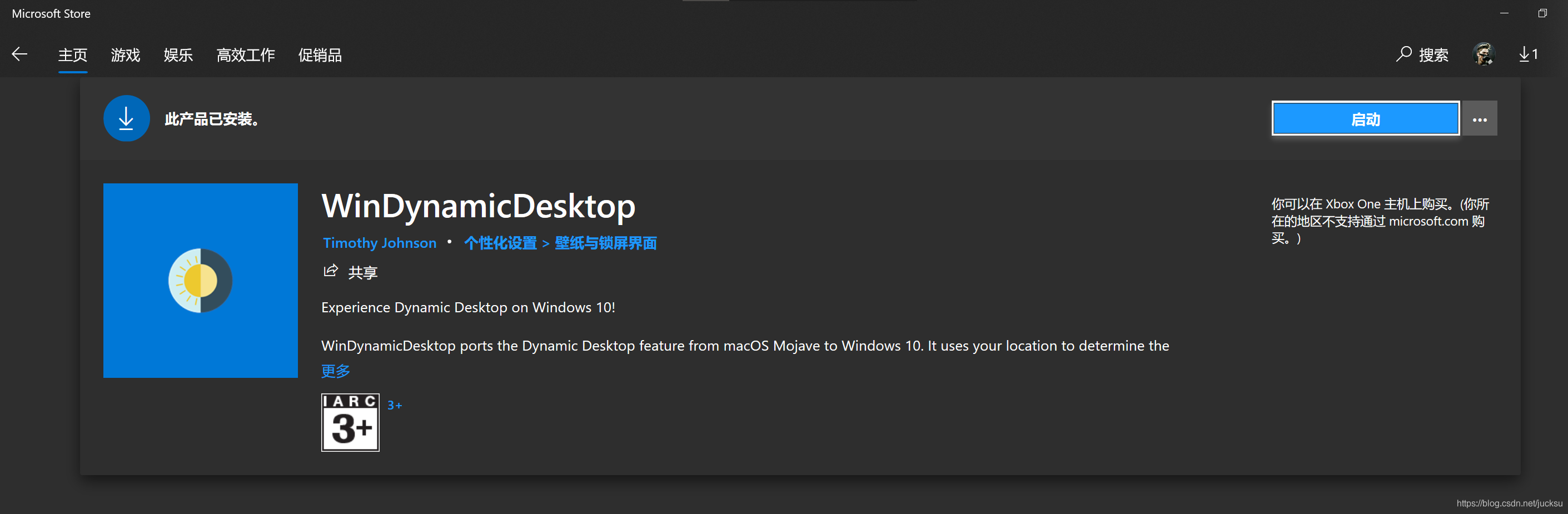Image resolution: width=1568 pixels, height=514 pixels.
Task: Click the WinDynamicDesktop title text
Action: coord(479,206)
